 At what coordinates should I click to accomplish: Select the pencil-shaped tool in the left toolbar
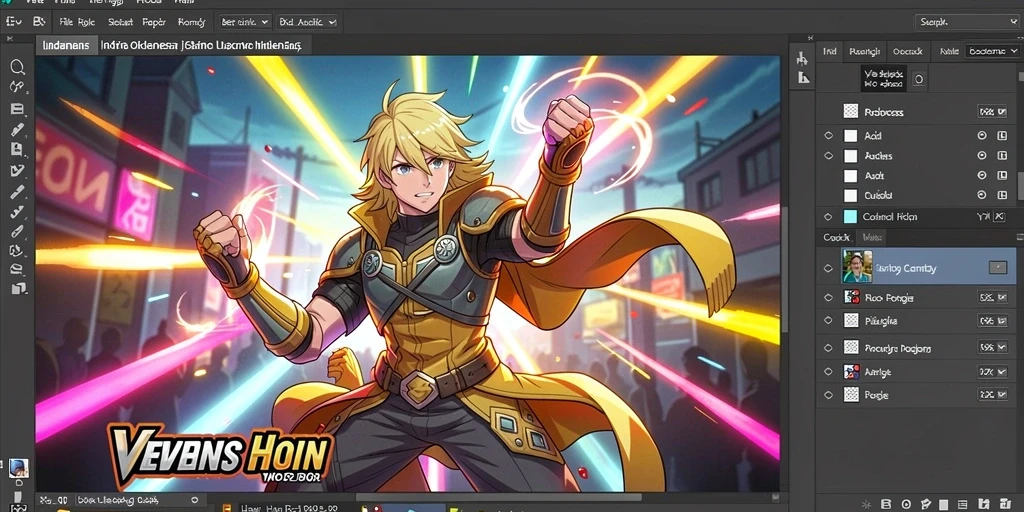(18, 129)
